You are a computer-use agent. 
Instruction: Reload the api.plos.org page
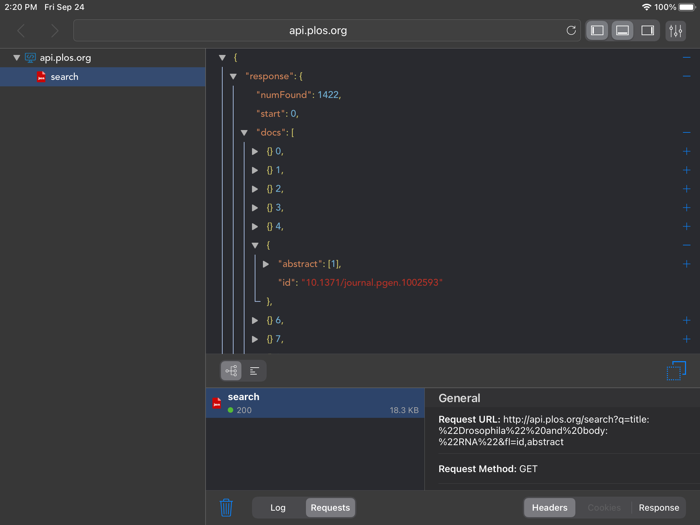pos(571,31)
